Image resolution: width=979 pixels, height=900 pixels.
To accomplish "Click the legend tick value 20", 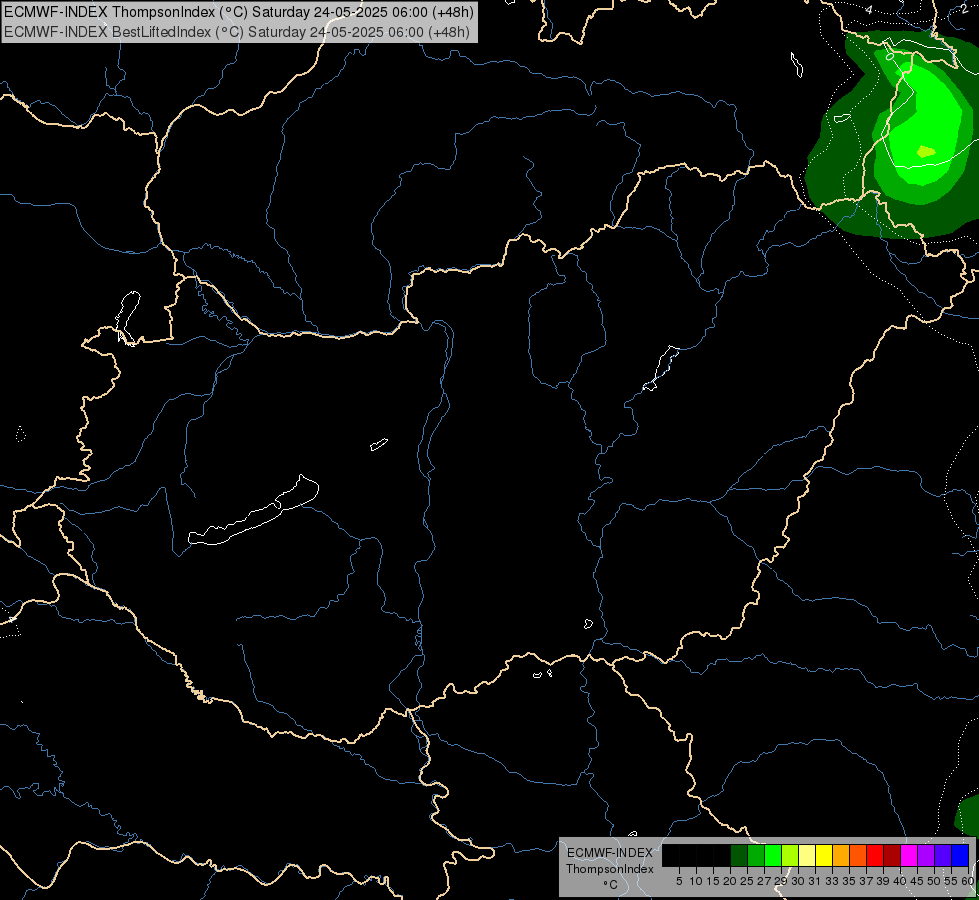I will pyautogui.click(x=730, y=881).
